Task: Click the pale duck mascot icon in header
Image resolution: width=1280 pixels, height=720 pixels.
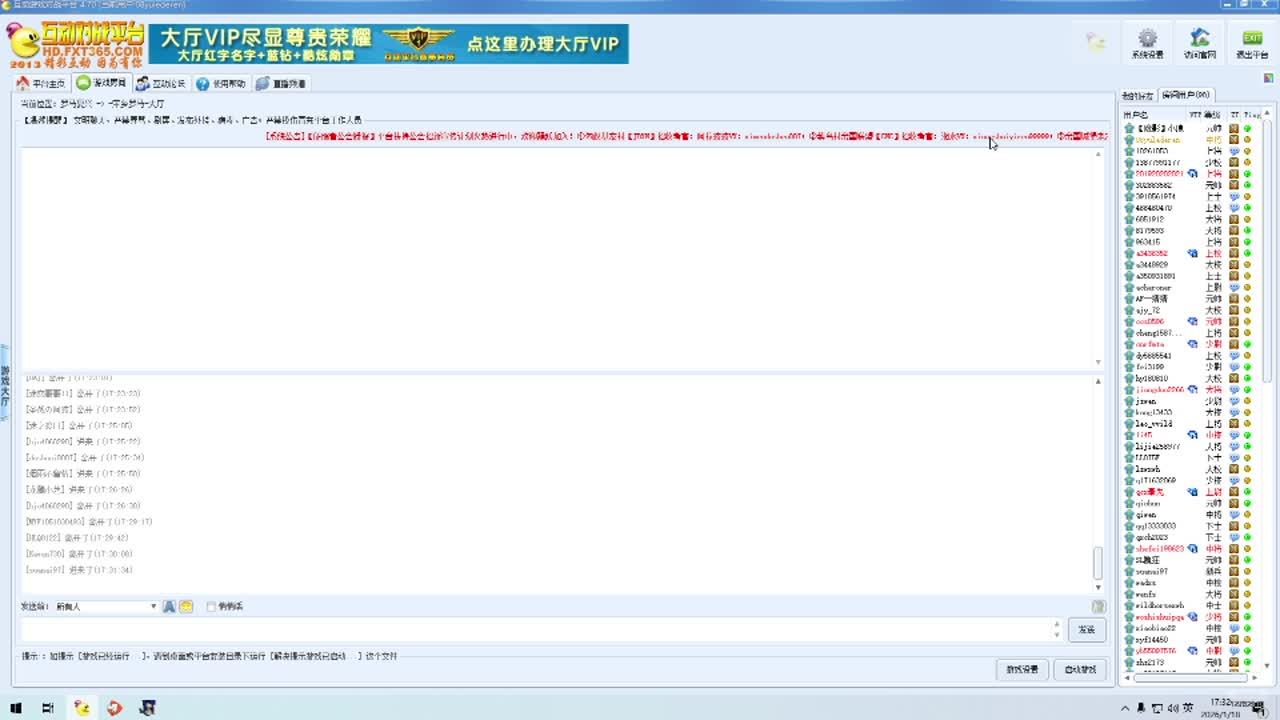Action: (1096, 42)
